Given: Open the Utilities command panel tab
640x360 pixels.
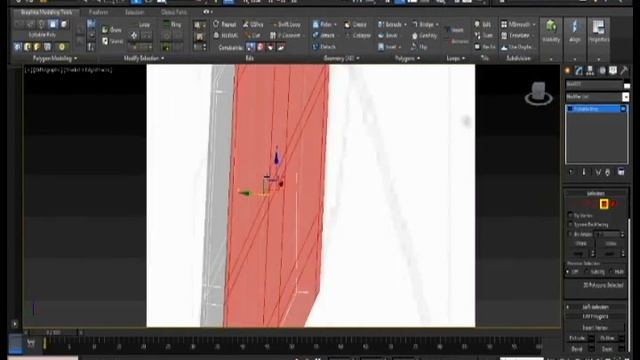Looking at the screenshot, I should click(624, 71).
